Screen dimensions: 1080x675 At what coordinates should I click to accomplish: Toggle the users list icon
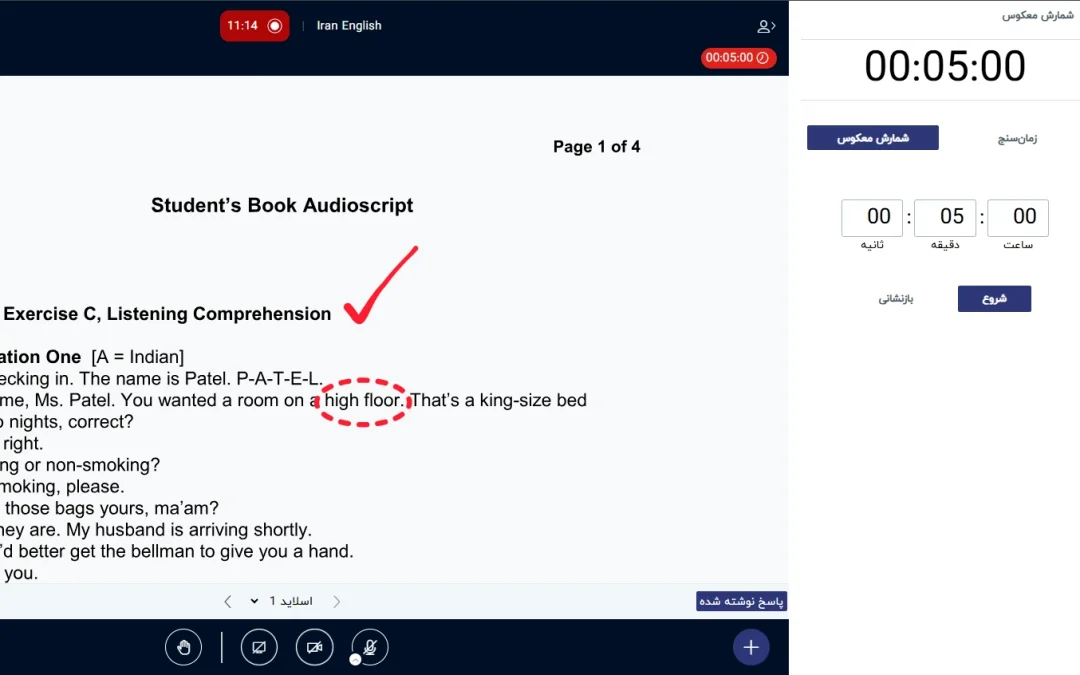pyautogui.click(x=765, y=26)
